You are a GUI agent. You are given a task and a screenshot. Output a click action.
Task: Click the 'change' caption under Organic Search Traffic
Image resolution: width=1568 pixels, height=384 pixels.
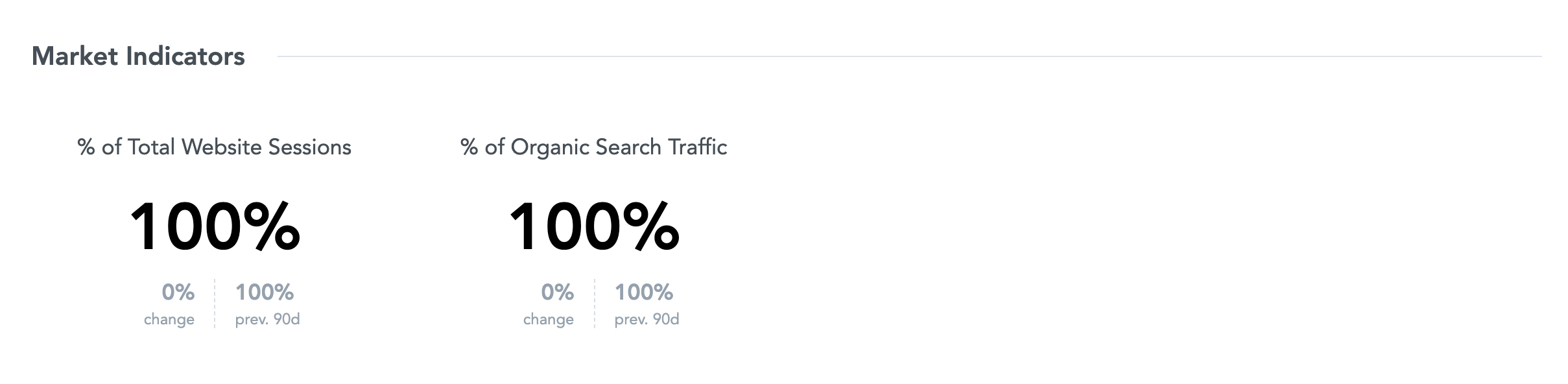pos(549,319)
